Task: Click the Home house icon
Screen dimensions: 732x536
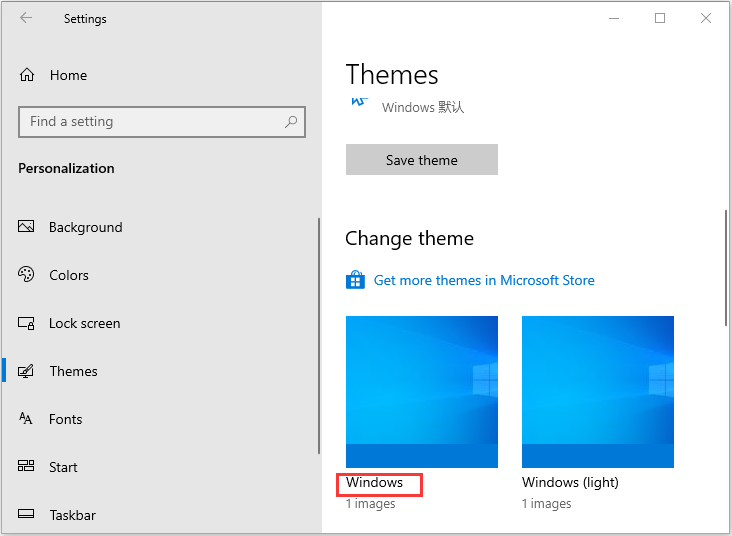Action: 27,75
